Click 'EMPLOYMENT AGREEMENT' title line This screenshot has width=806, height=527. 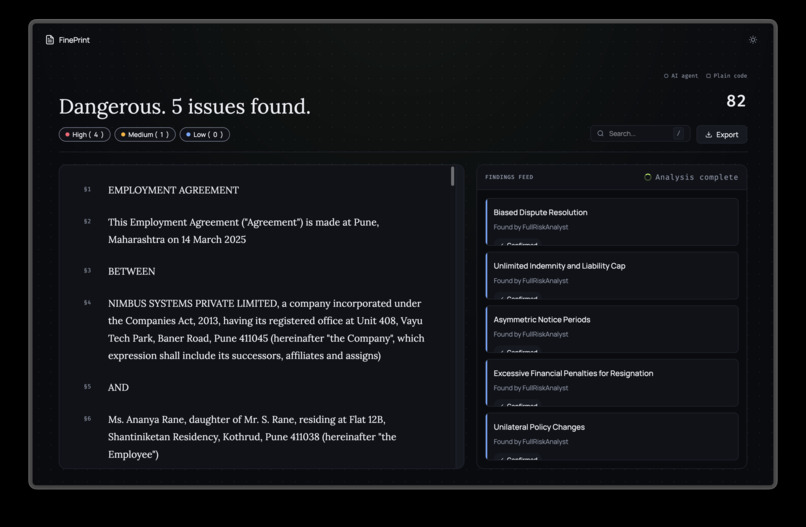[173, 190]
